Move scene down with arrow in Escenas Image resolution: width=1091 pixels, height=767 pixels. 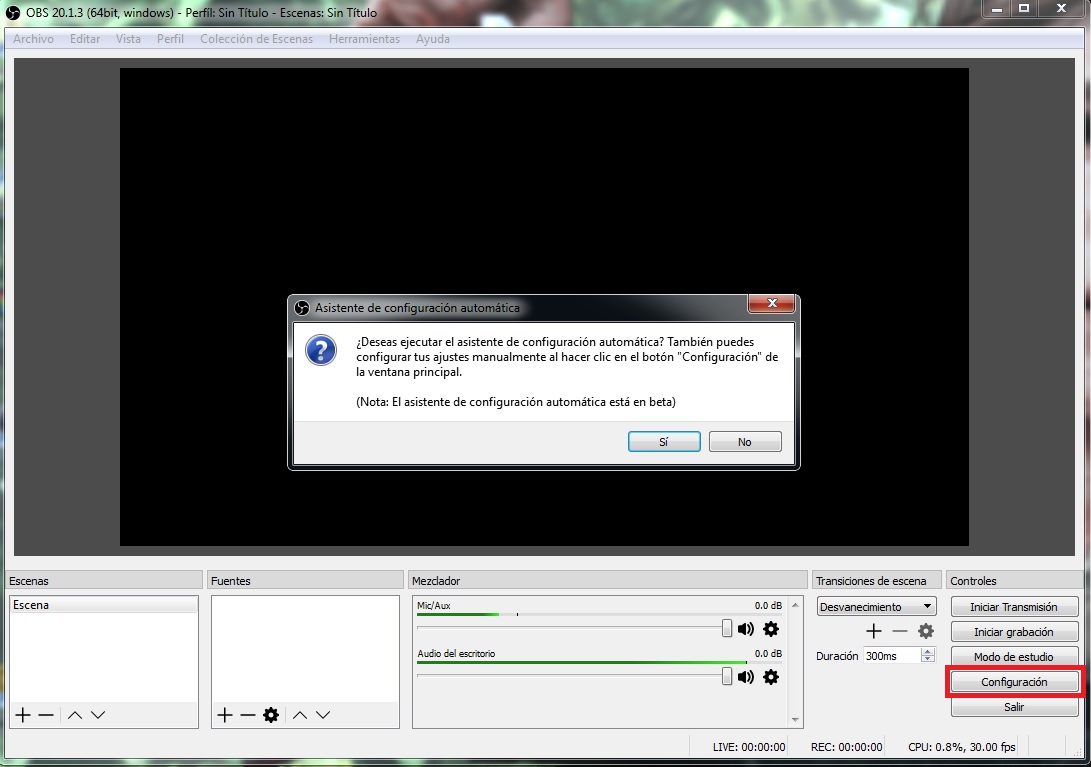click(x=98, y=715)
